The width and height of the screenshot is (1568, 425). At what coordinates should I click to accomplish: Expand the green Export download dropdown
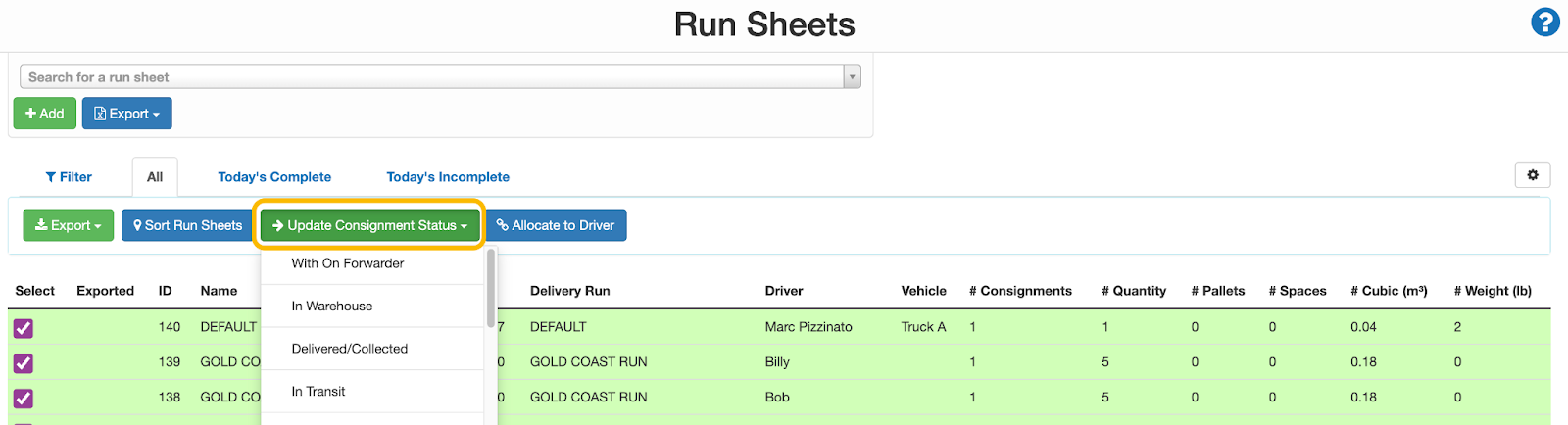tap(68, 225)
